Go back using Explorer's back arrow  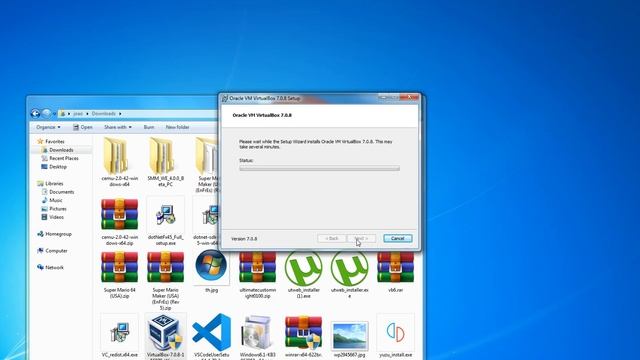click(x=36, y=113)
